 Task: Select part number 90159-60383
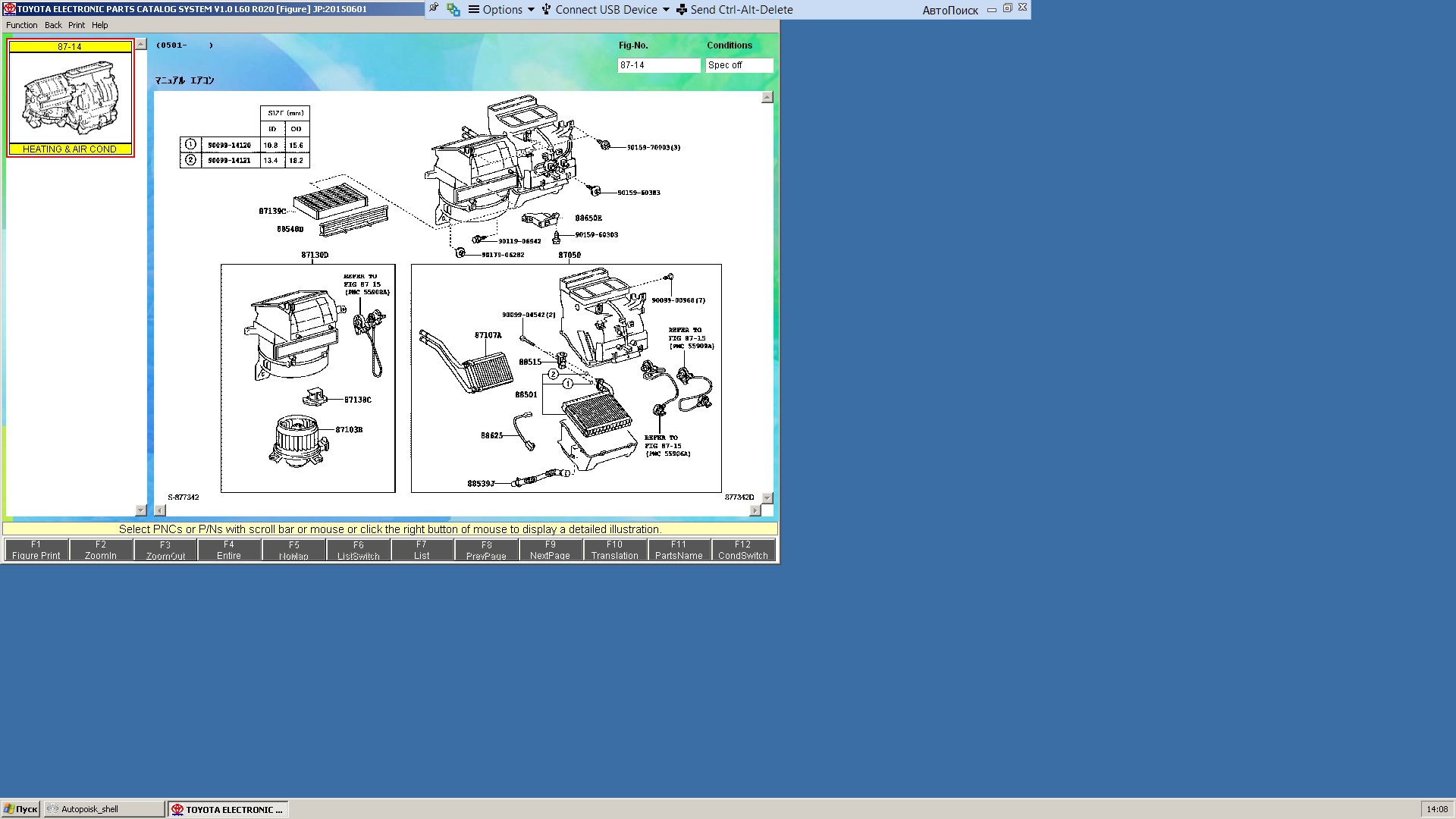[639, 193]
